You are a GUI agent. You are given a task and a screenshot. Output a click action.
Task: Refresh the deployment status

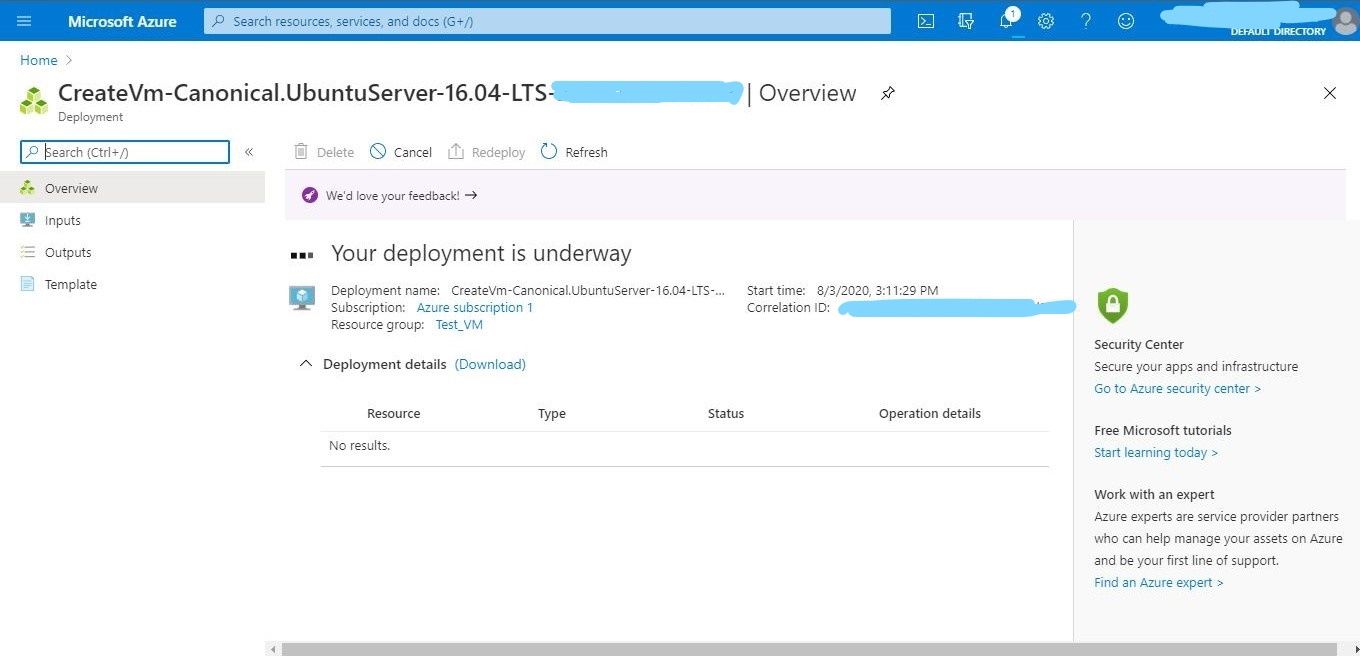pos(574,151)
